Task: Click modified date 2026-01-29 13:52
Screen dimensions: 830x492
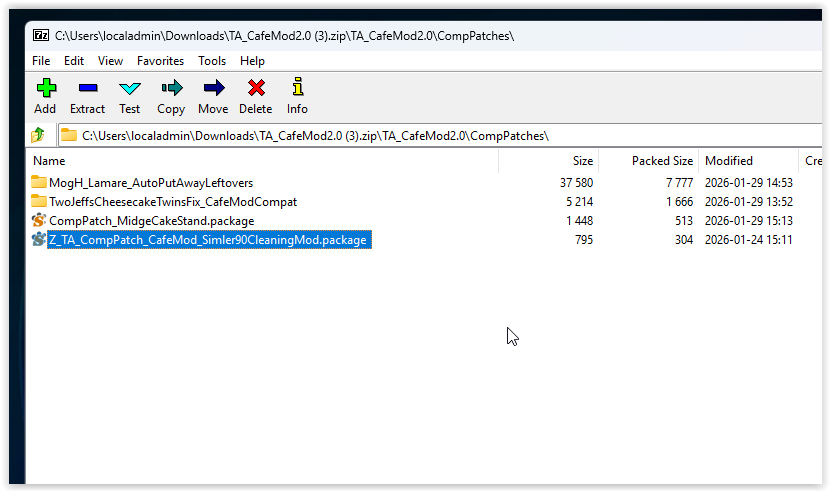Action: click(748, 202)
